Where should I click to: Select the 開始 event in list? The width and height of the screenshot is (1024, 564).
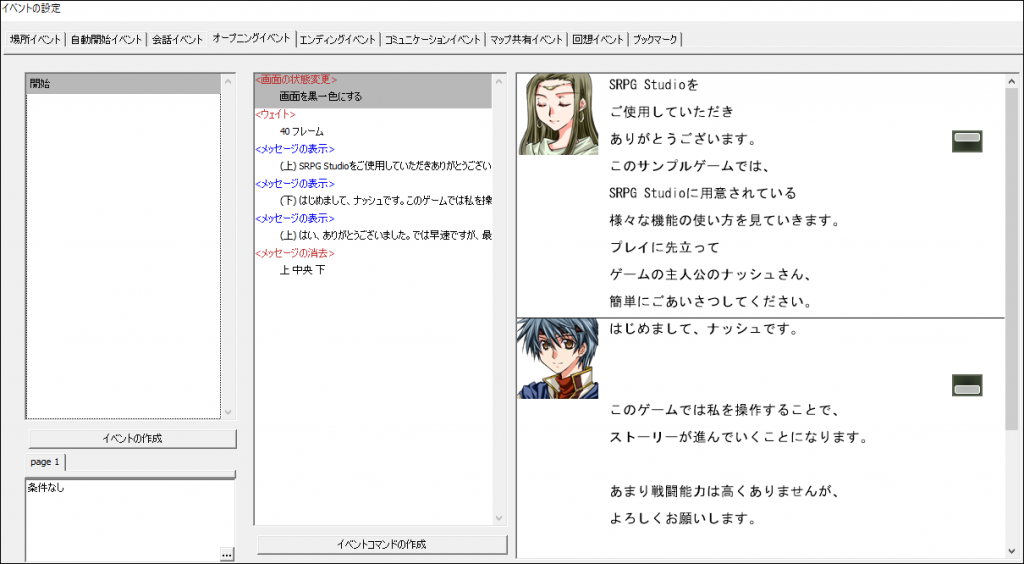tap(123, 84)
